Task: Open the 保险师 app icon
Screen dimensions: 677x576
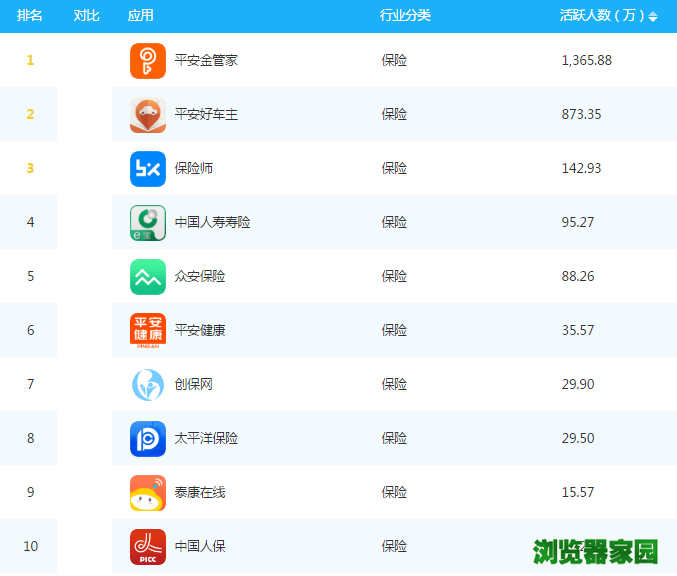Action: pos(147,169)
